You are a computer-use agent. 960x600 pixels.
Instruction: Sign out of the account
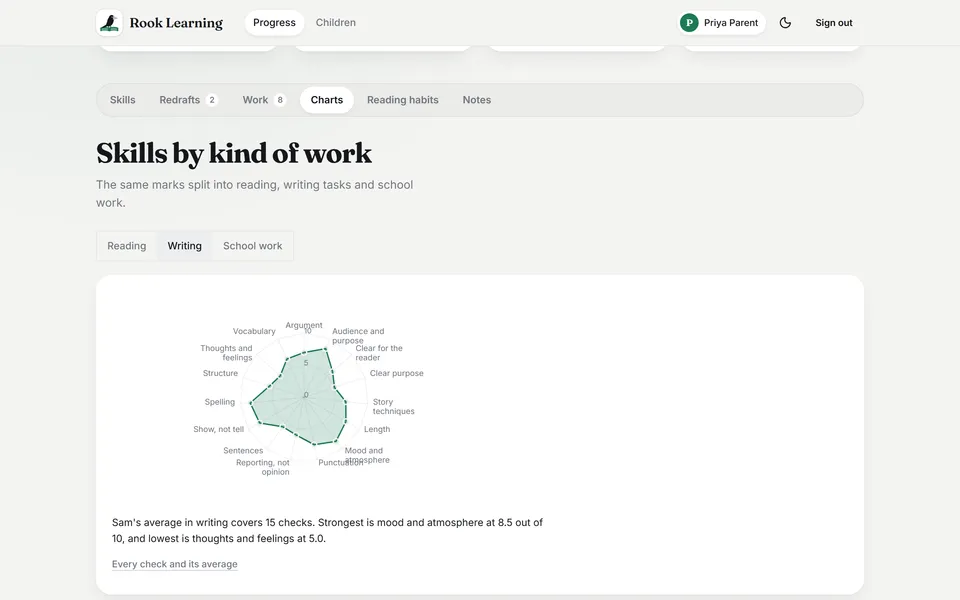point(834,23)
